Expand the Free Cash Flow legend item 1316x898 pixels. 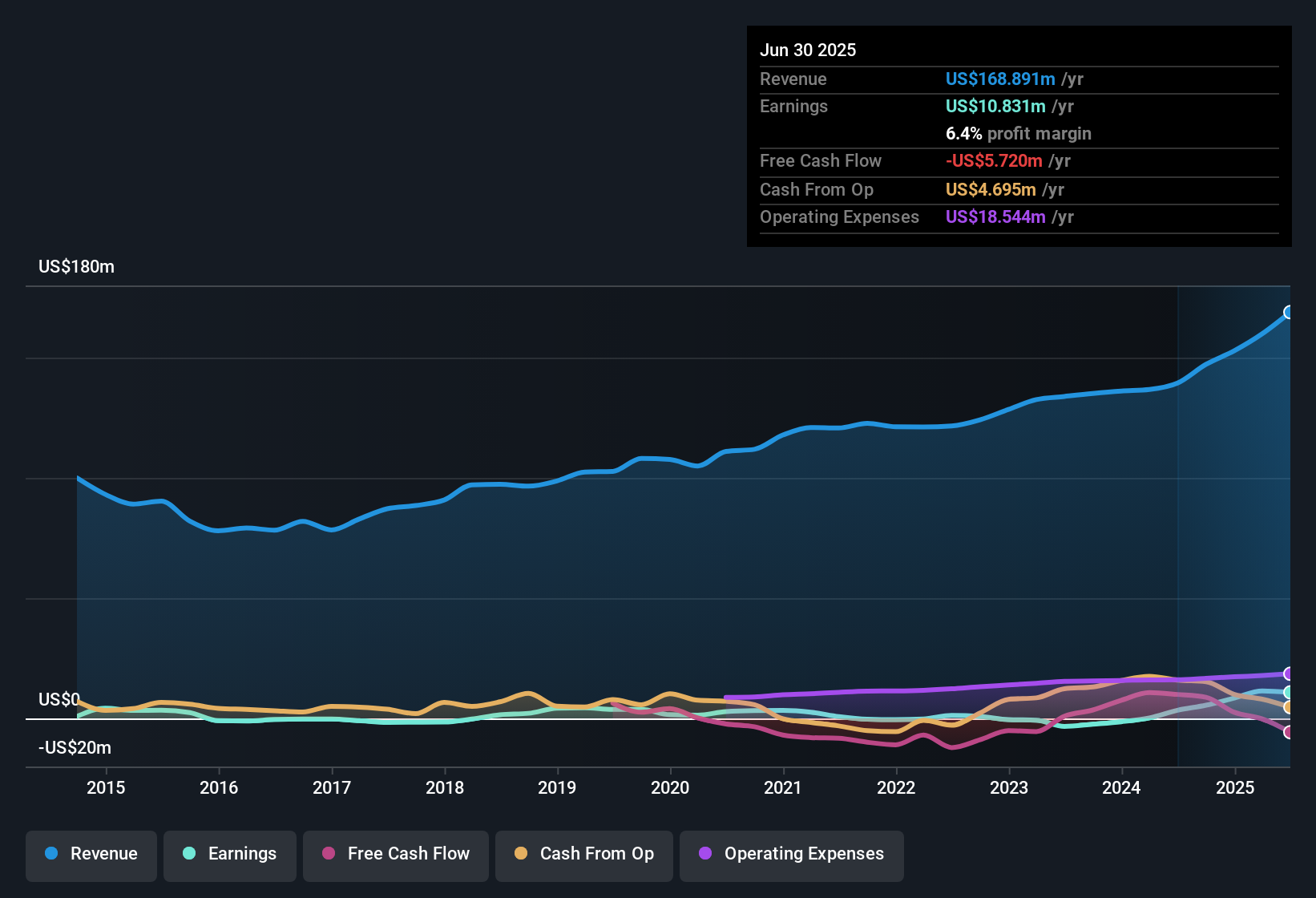[x=395, y=854]
